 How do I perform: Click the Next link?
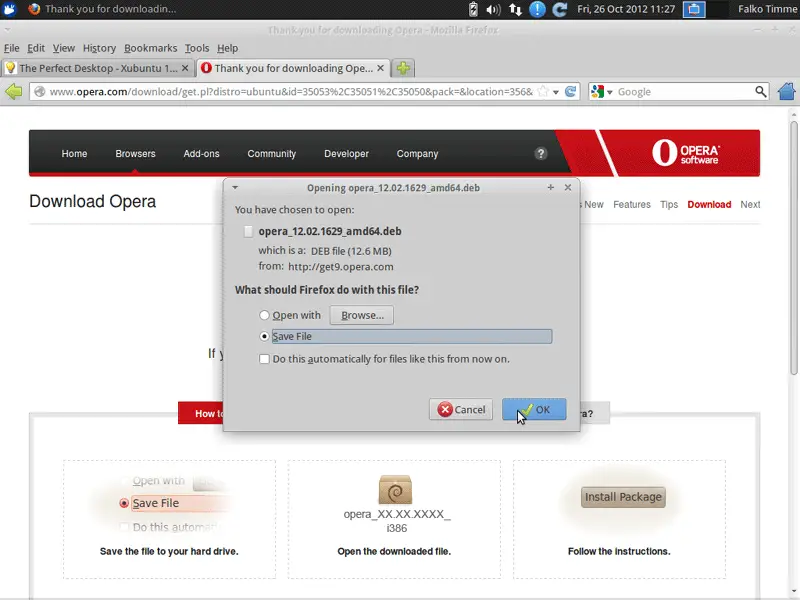click(750, 205)
